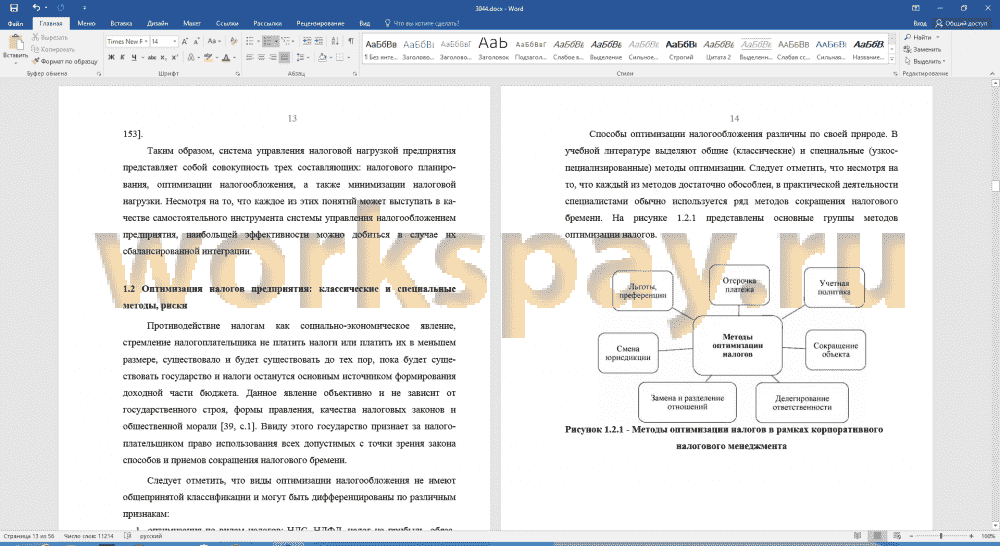Toggle italic К formatting

[x=122, y=57]
